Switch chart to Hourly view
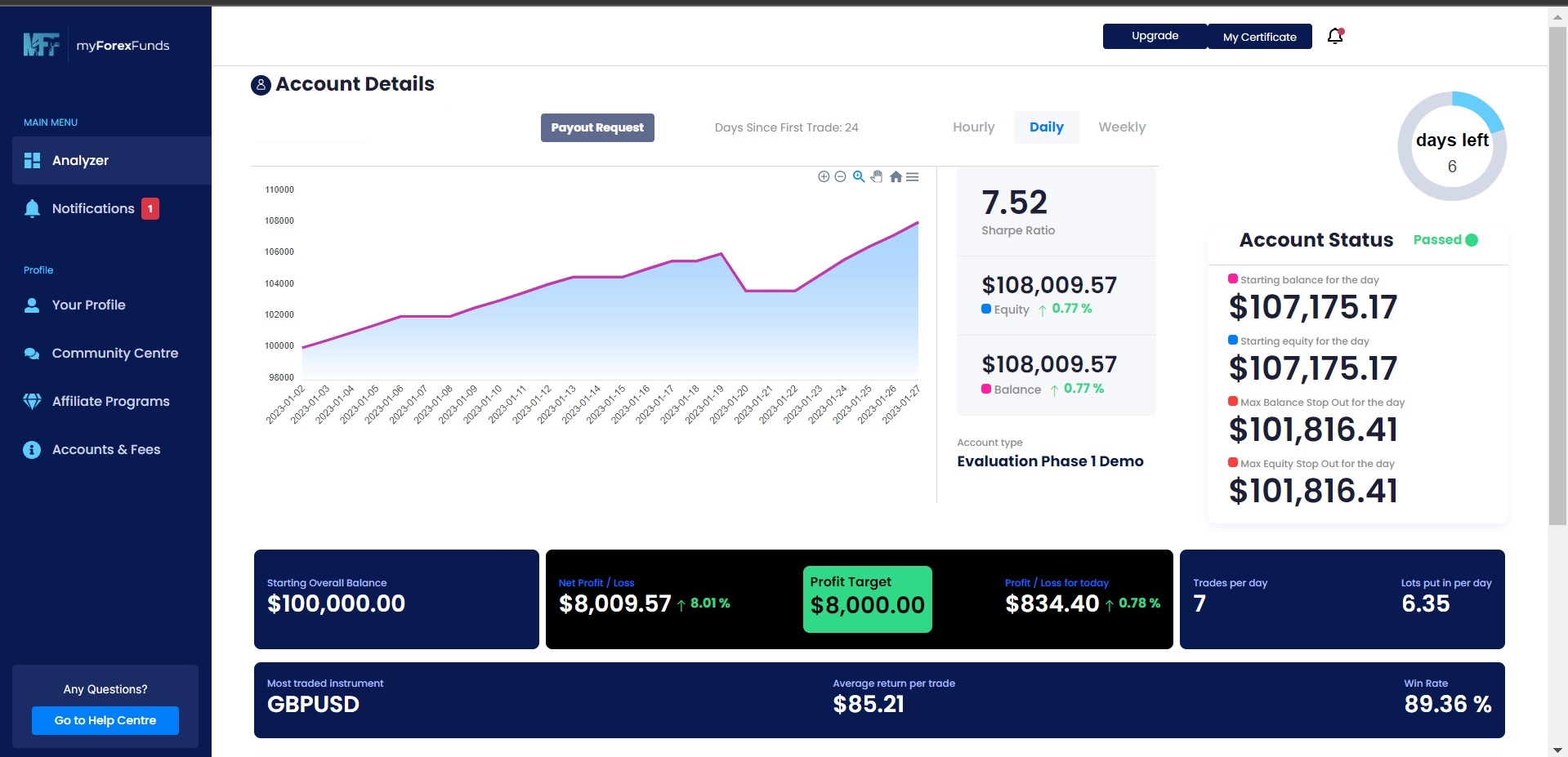Viewport: 1568px width, 757px height. 973,127
